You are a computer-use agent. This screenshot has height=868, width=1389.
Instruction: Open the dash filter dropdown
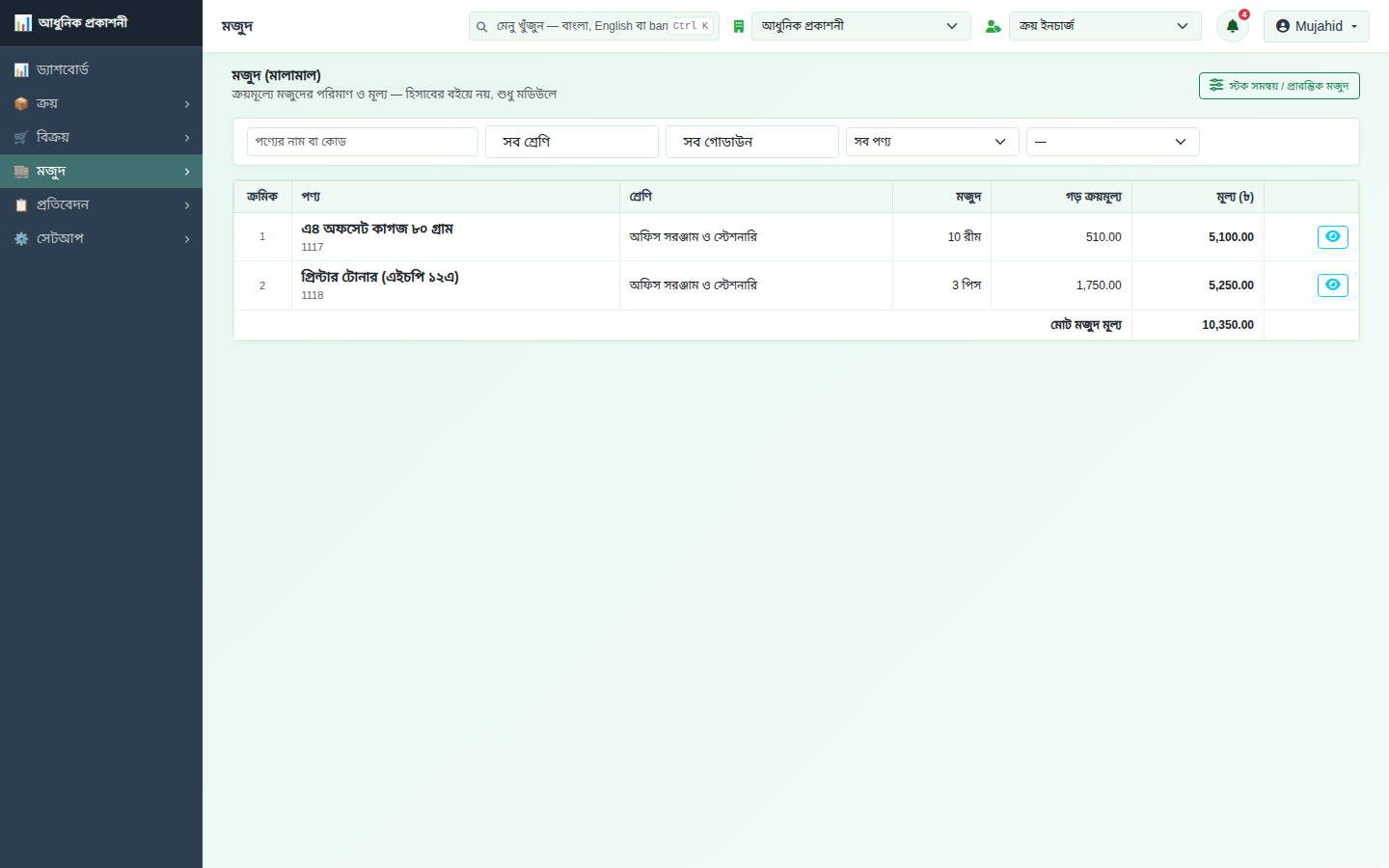click(1112, 142)
